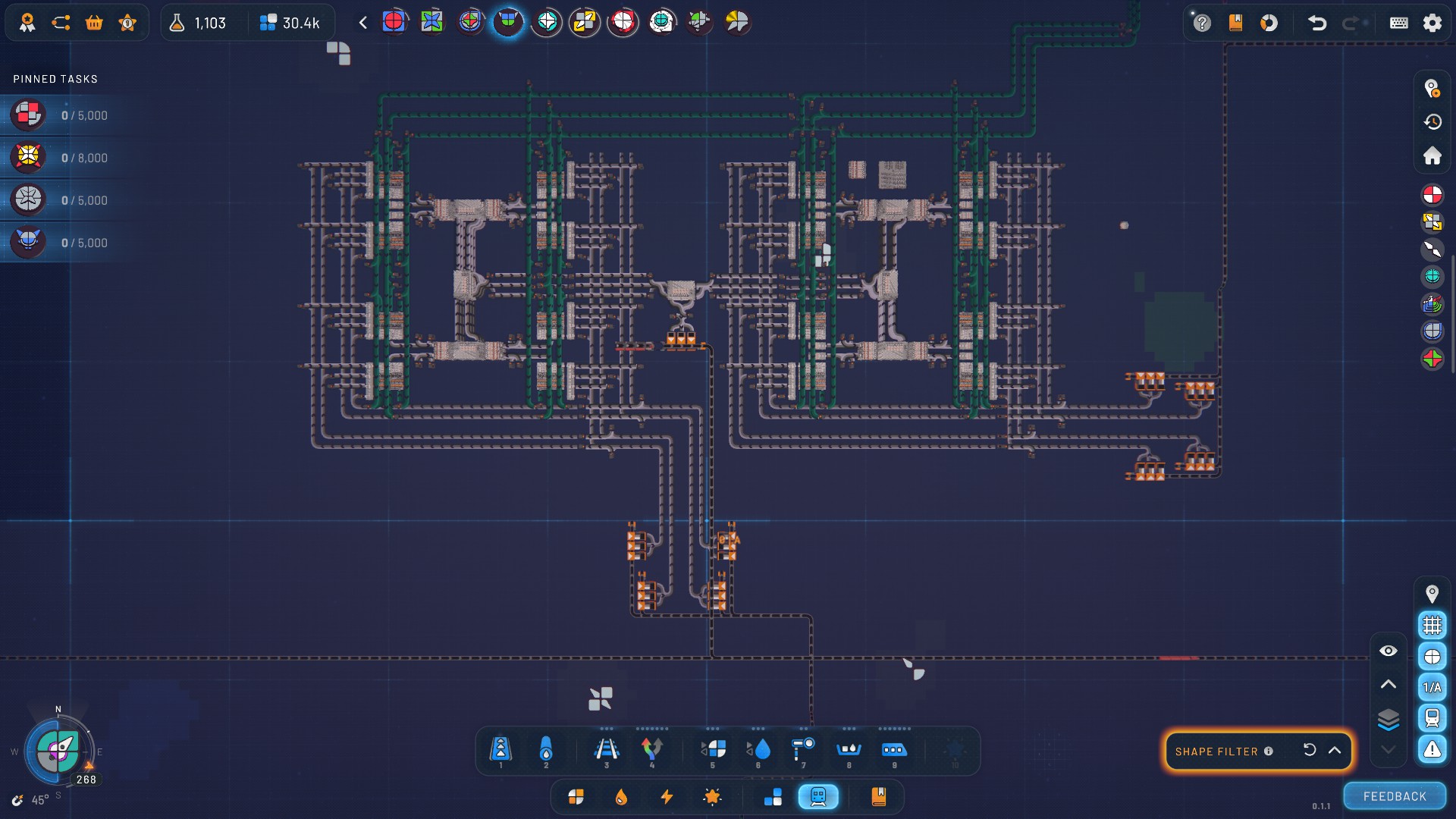This screenshot has width=1456, height=819.
Task: Expand the Shape Filter panel chevron
Action: coord(1335,751)
